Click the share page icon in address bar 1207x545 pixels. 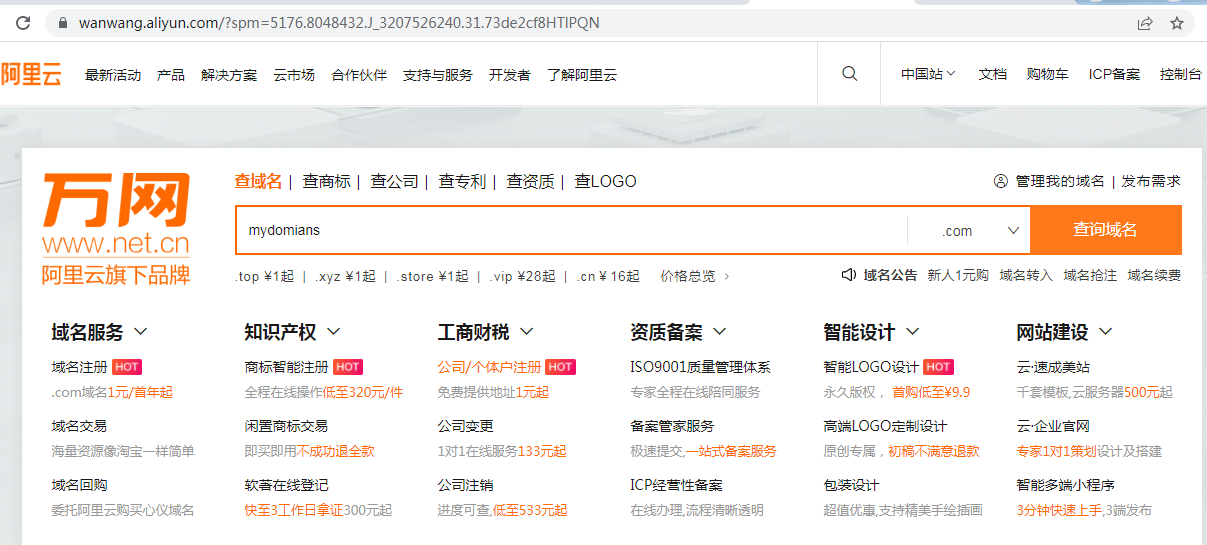click(x=1144, y=22)
